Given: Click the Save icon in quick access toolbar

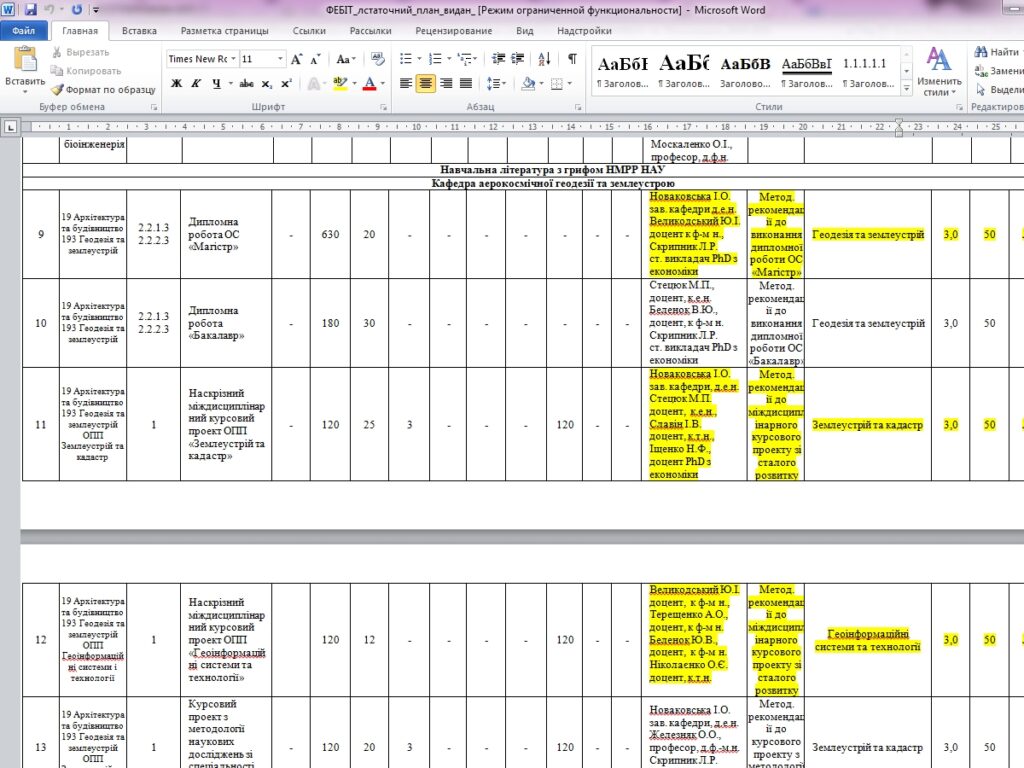Looking at the screenshot, I should [x=31, y=10].
